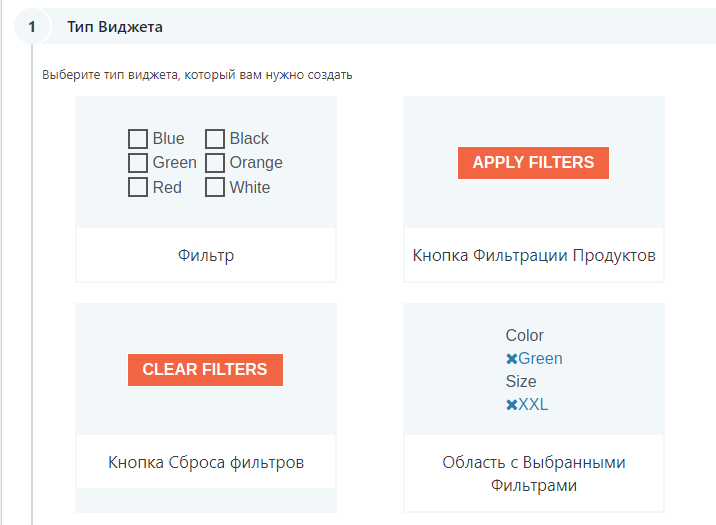Remove the Green color filter x icon

(511, 359)
